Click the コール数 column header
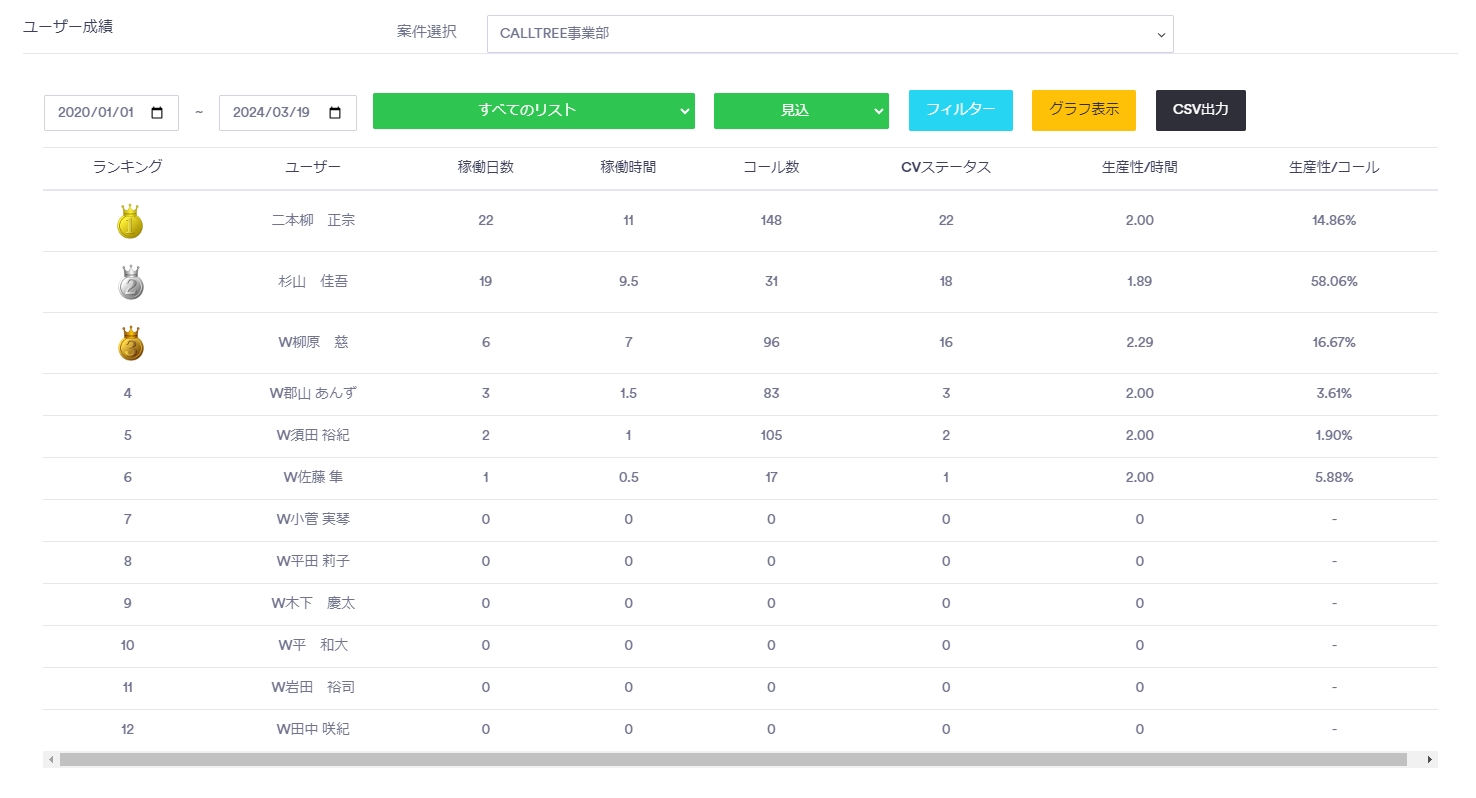 (771, 168)
